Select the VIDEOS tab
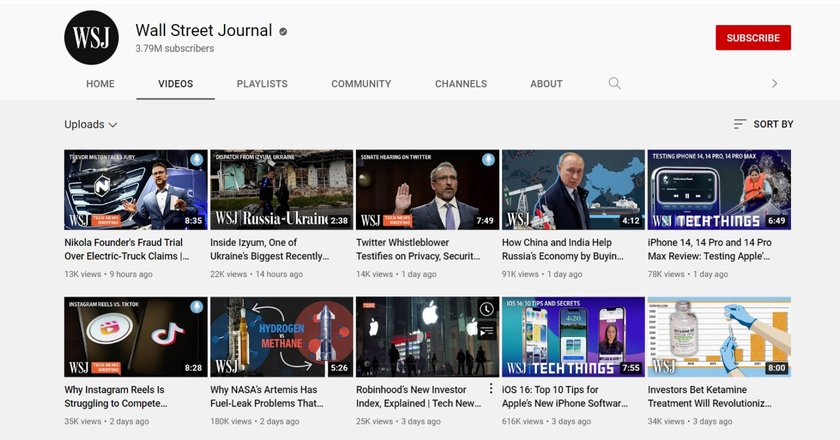Image resolution: width=840 pixels, height=440 pixels. click(175, 84)
